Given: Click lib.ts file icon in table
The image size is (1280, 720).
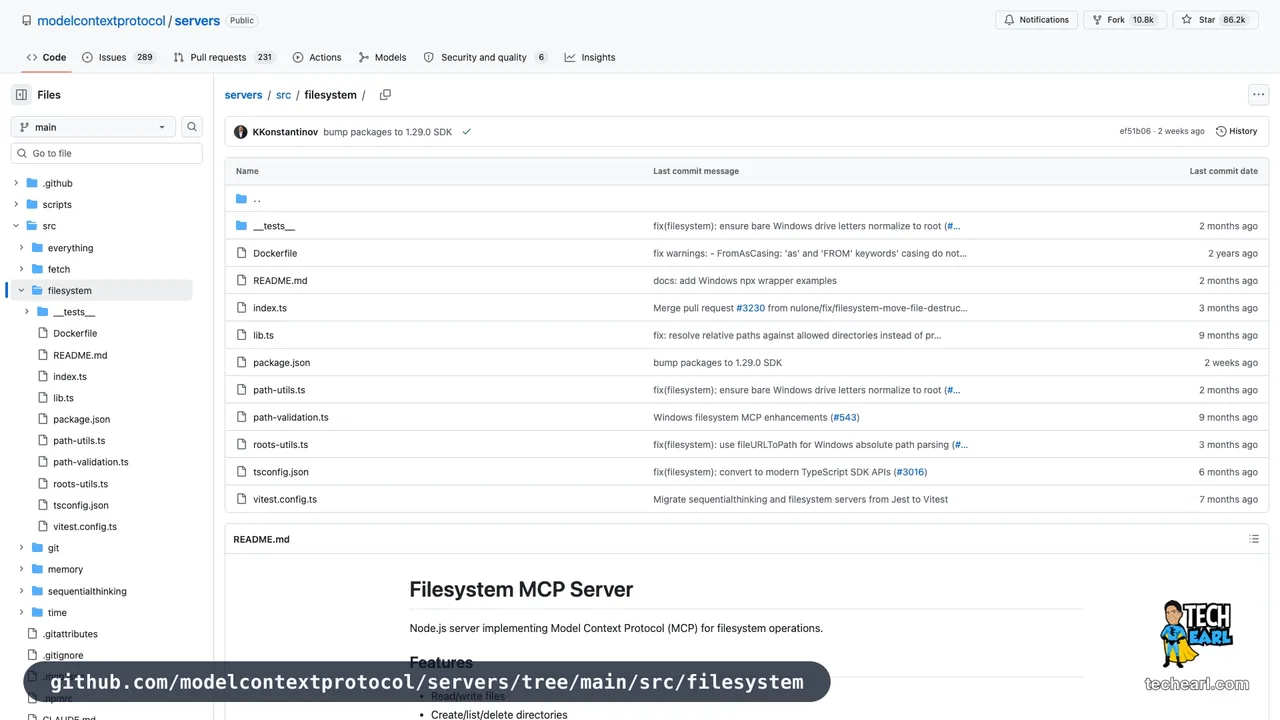Looking at the screenshot, I should 241,335.
